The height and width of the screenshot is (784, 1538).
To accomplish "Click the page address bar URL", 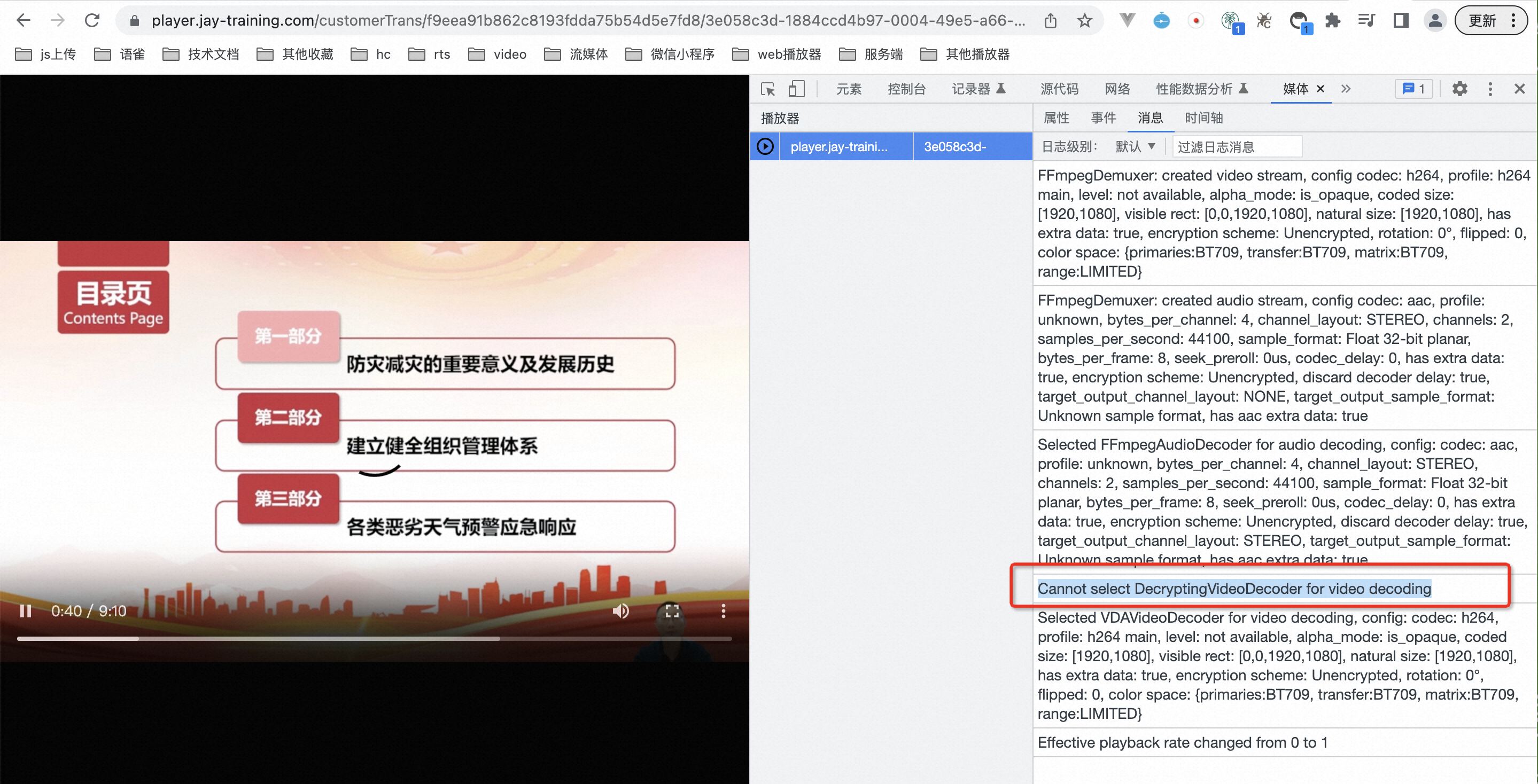I will pos(588,20).
